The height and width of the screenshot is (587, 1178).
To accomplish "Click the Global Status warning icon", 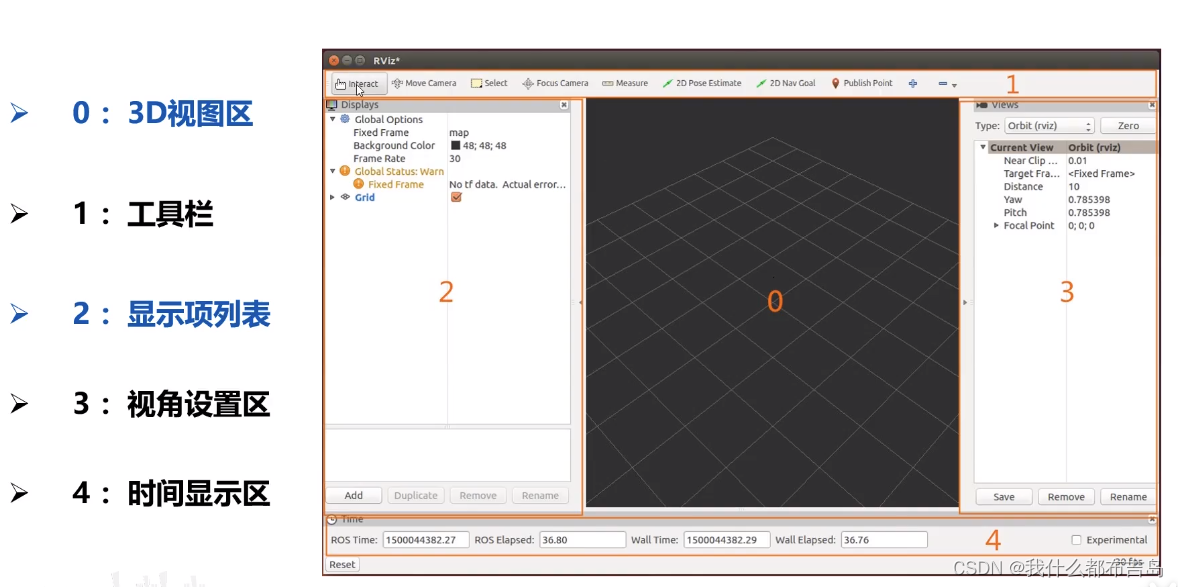I will coord(345,171).
